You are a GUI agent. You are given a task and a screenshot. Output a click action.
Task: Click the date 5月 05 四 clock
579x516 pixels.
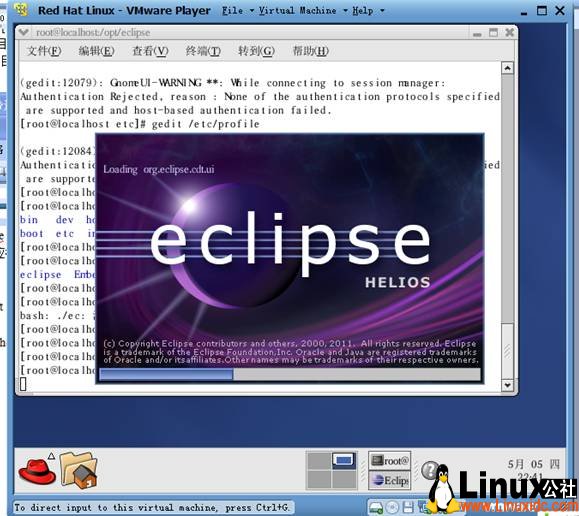[x=534, y=464]
